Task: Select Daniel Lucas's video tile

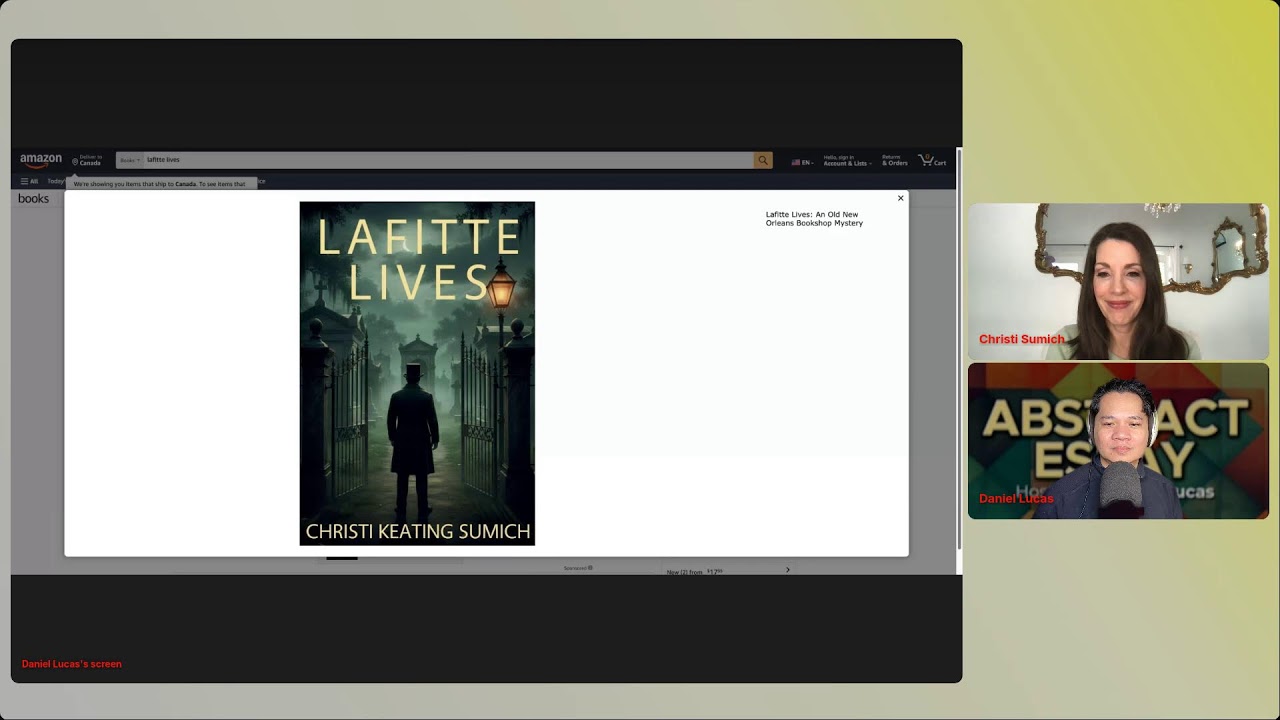Action: pyautogui.click(x=1118, y=441)
